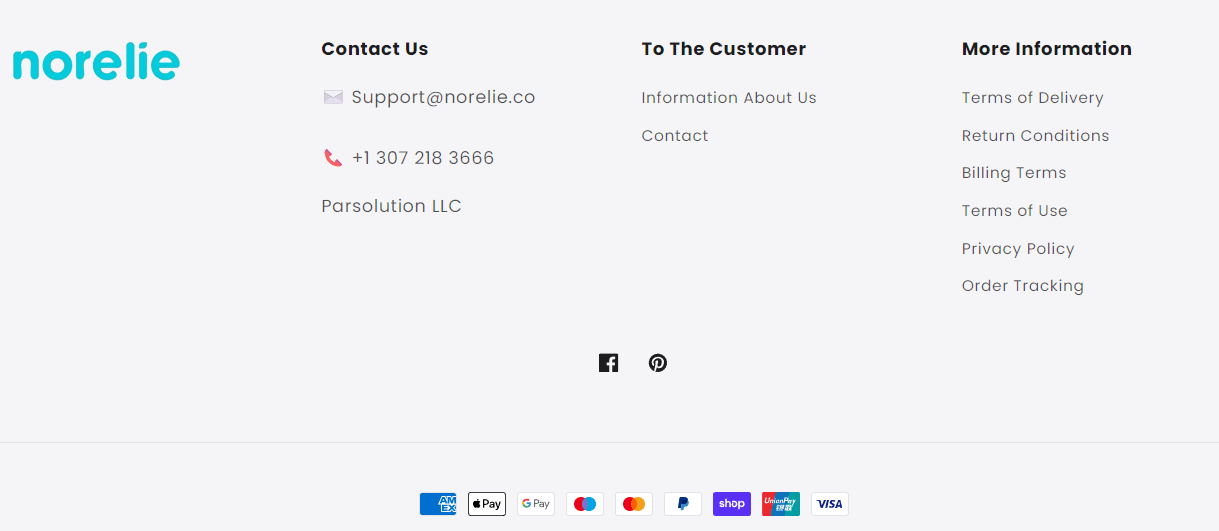
Task: Open the Pinterest social icon
Action: tap(657, 363)
